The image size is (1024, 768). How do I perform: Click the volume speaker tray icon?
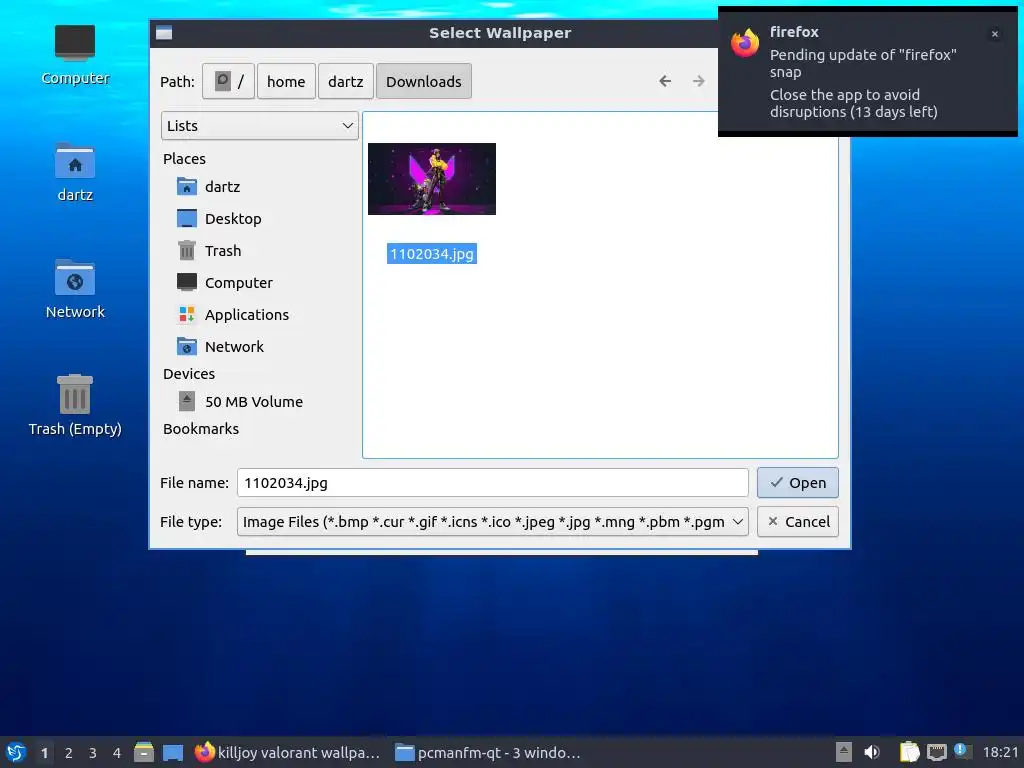(872, 752)
